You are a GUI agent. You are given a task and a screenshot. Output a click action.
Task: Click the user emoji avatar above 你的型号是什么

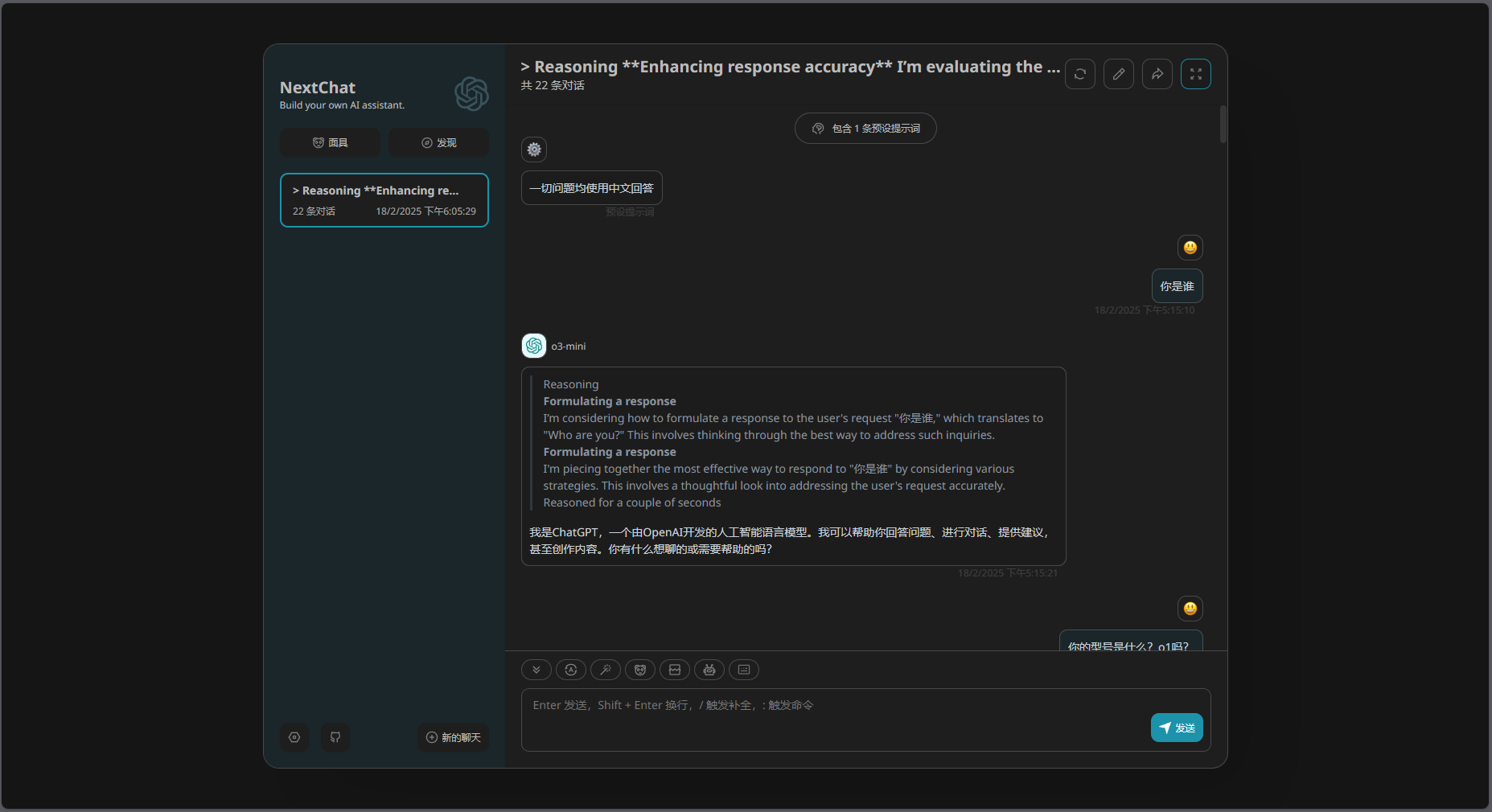[1190, 609]
